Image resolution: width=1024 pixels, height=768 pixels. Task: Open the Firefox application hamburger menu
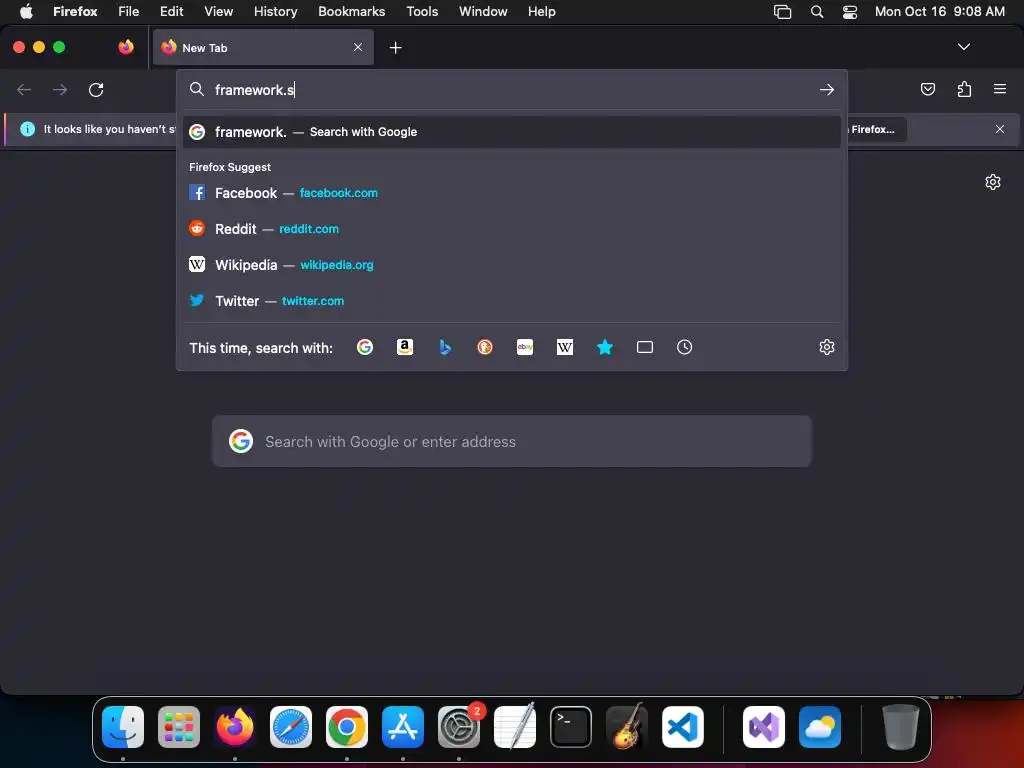coord(1000,89)
